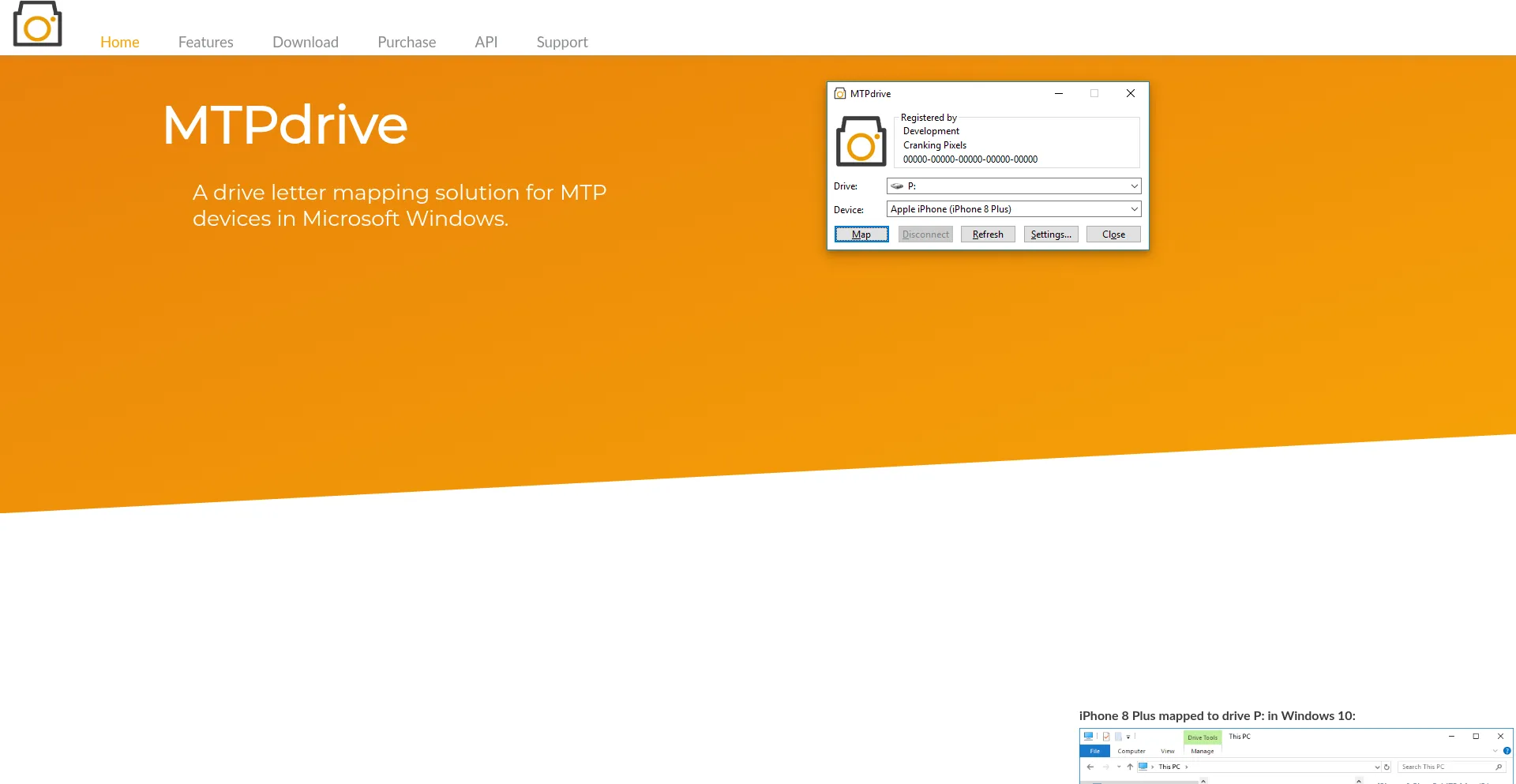The width and height of the screenshot is (1516, 784).
Task: Open the Drive Tools contextual tab
Action: [1203, 737]
